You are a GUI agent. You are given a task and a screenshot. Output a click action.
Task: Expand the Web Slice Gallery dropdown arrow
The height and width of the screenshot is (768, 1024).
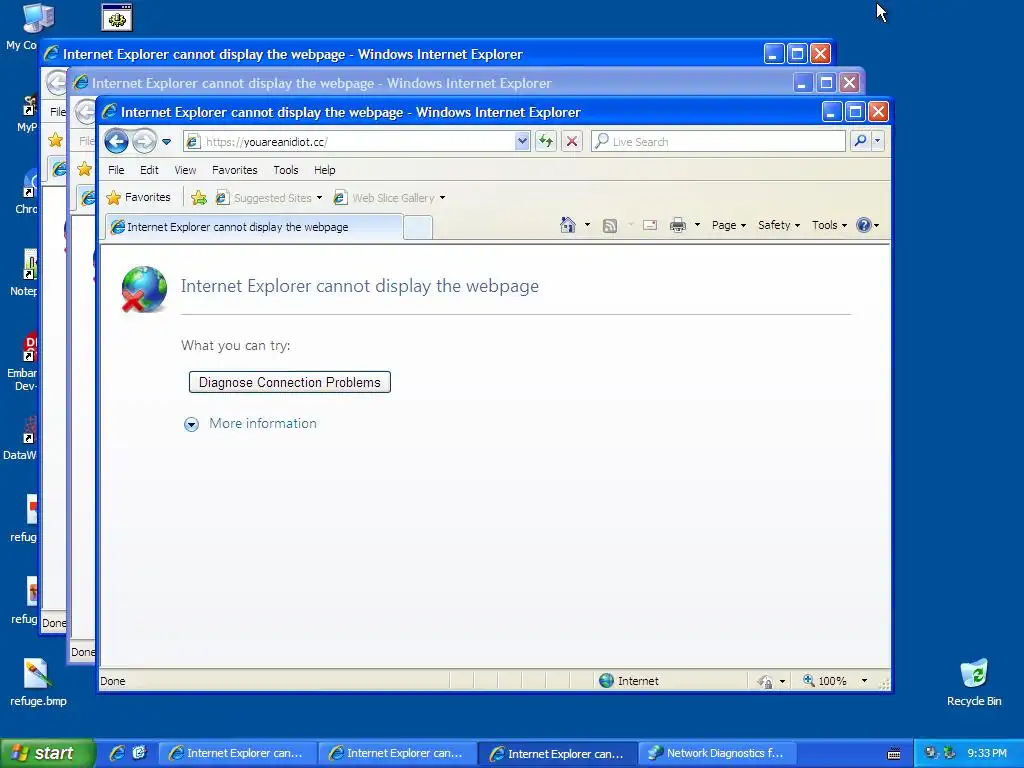point(442,198)
